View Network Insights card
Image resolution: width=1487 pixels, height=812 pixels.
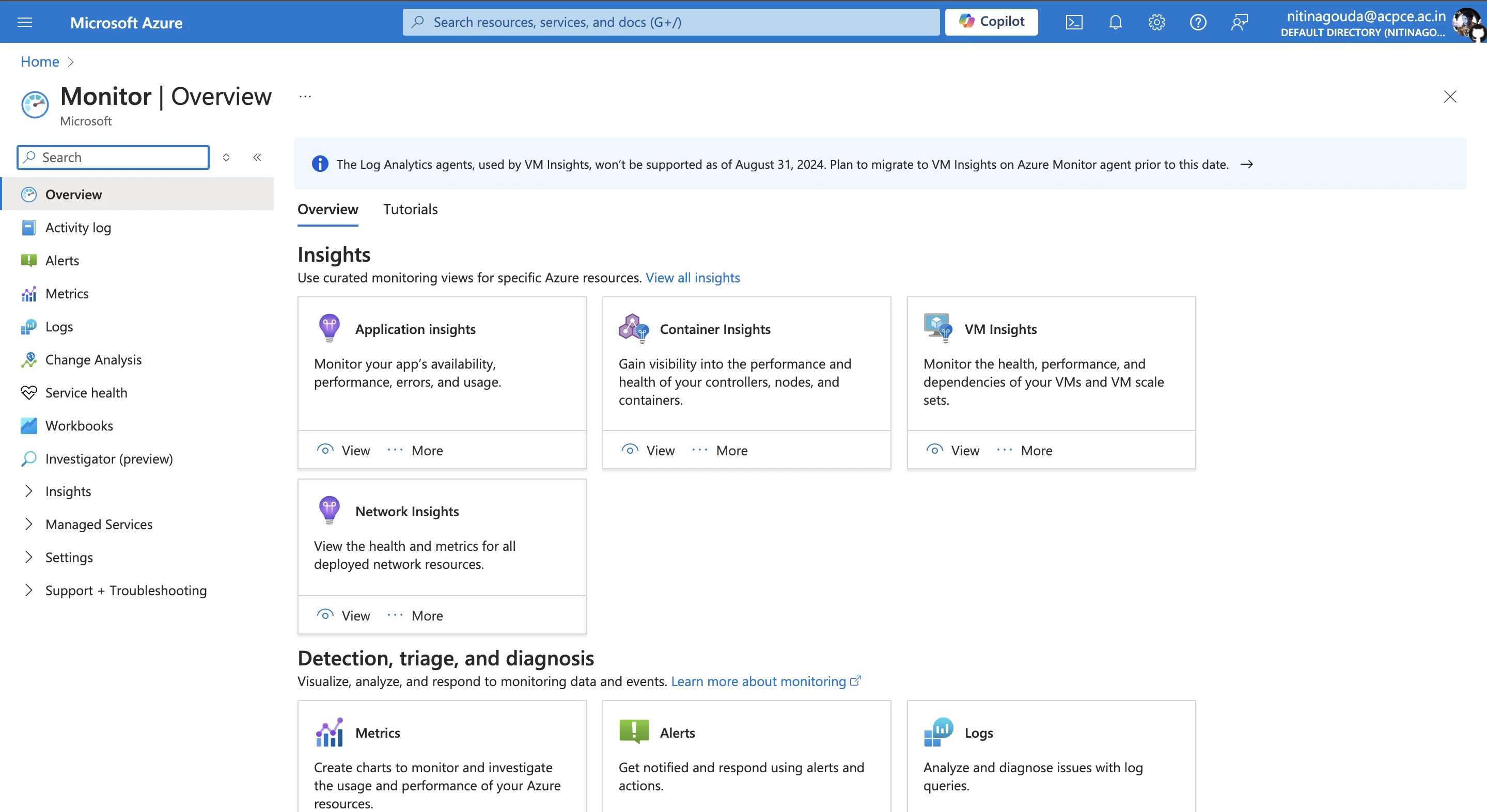pyautogui.click(x=344, y=615)
